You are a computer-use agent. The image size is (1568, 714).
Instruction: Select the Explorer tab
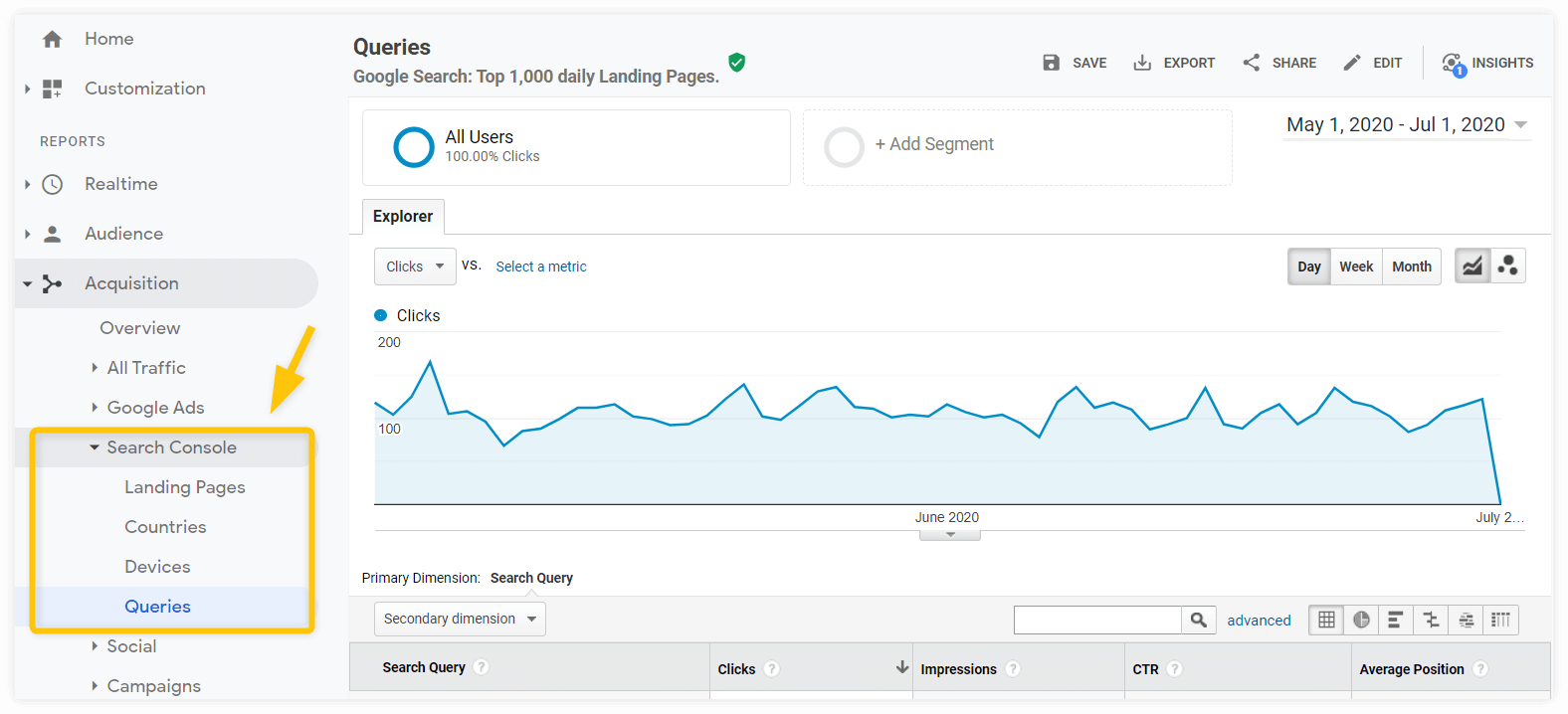tap(403, 216)
